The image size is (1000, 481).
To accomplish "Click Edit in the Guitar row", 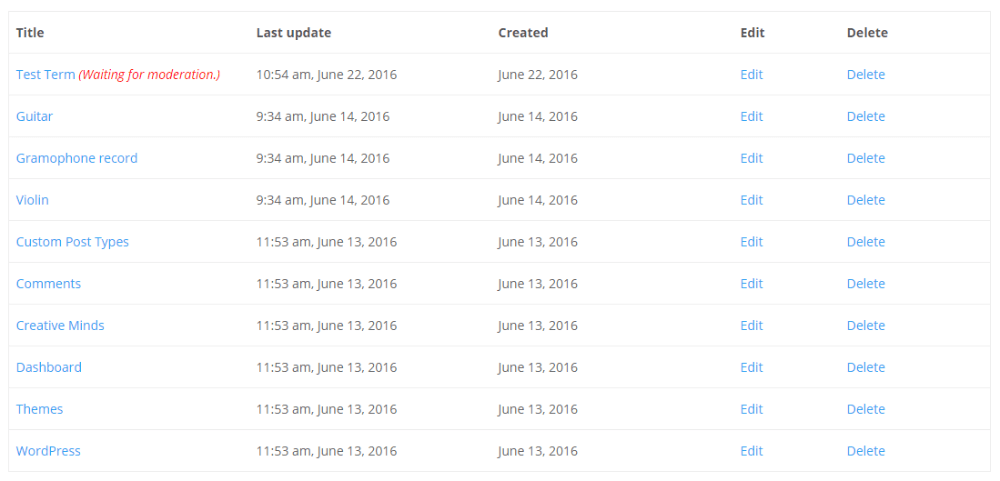I will click(x=751, y=117).
